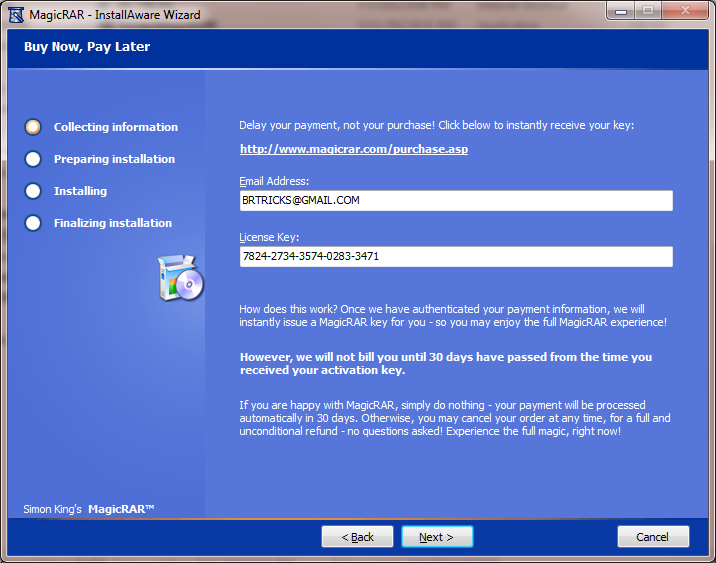Go to the previous page with Back
This screenshot has width=716, height=563.
357,537
